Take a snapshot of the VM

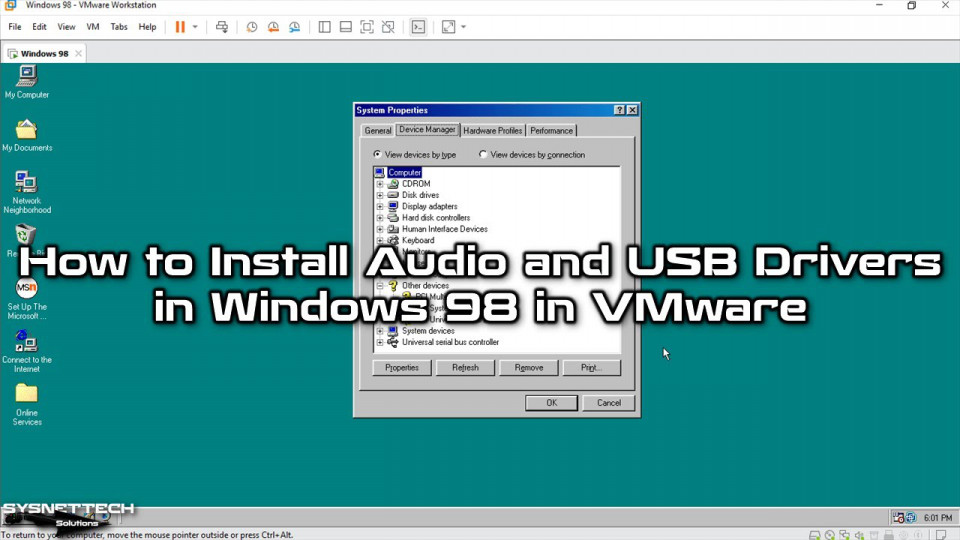tap(252, 27)
